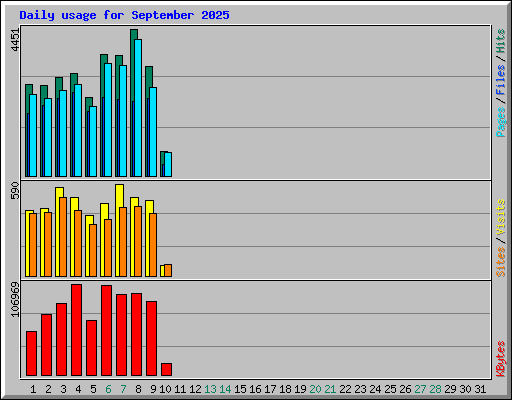The height and width of the screenshot is (400, 512).
Task: Click green weekend day label 28
Action: tap(435, 389)
